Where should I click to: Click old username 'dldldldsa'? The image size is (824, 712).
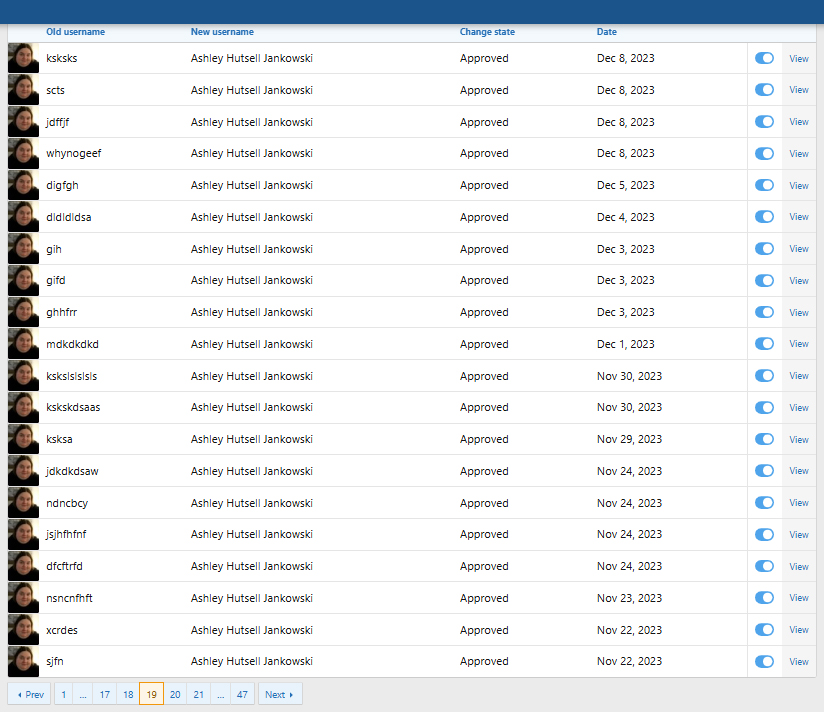(x=68, y=217)
